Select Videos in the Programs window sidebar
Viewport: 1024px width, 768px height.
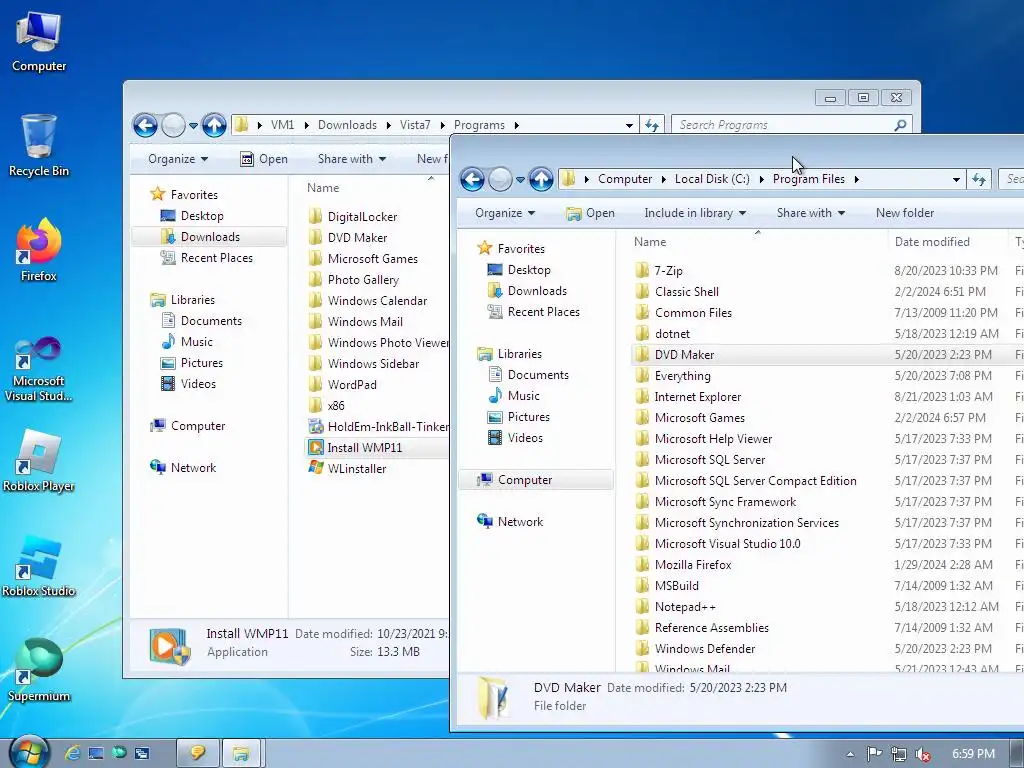tap(198, 384)
